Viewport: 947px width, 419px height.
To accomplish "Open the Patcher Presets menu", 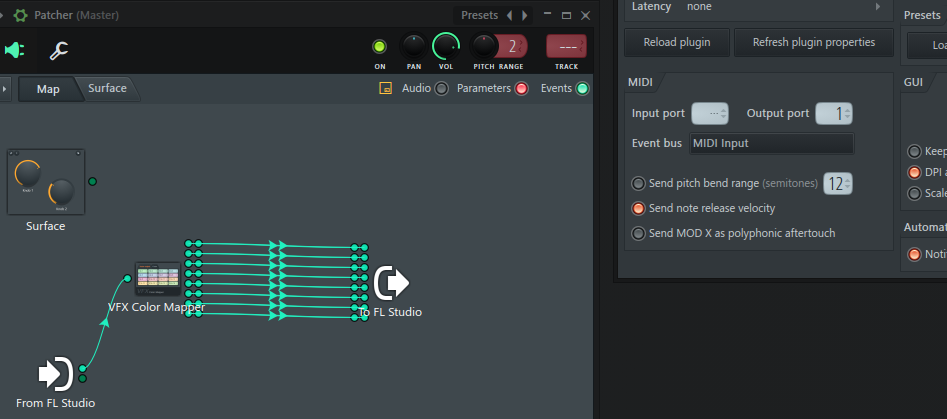I will [480, 15].
